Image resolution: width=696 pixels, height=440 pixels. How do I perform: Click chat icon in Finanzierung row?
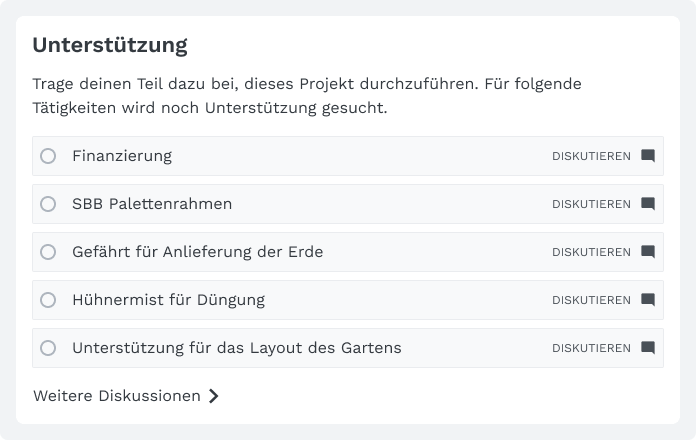pos(648,156)
